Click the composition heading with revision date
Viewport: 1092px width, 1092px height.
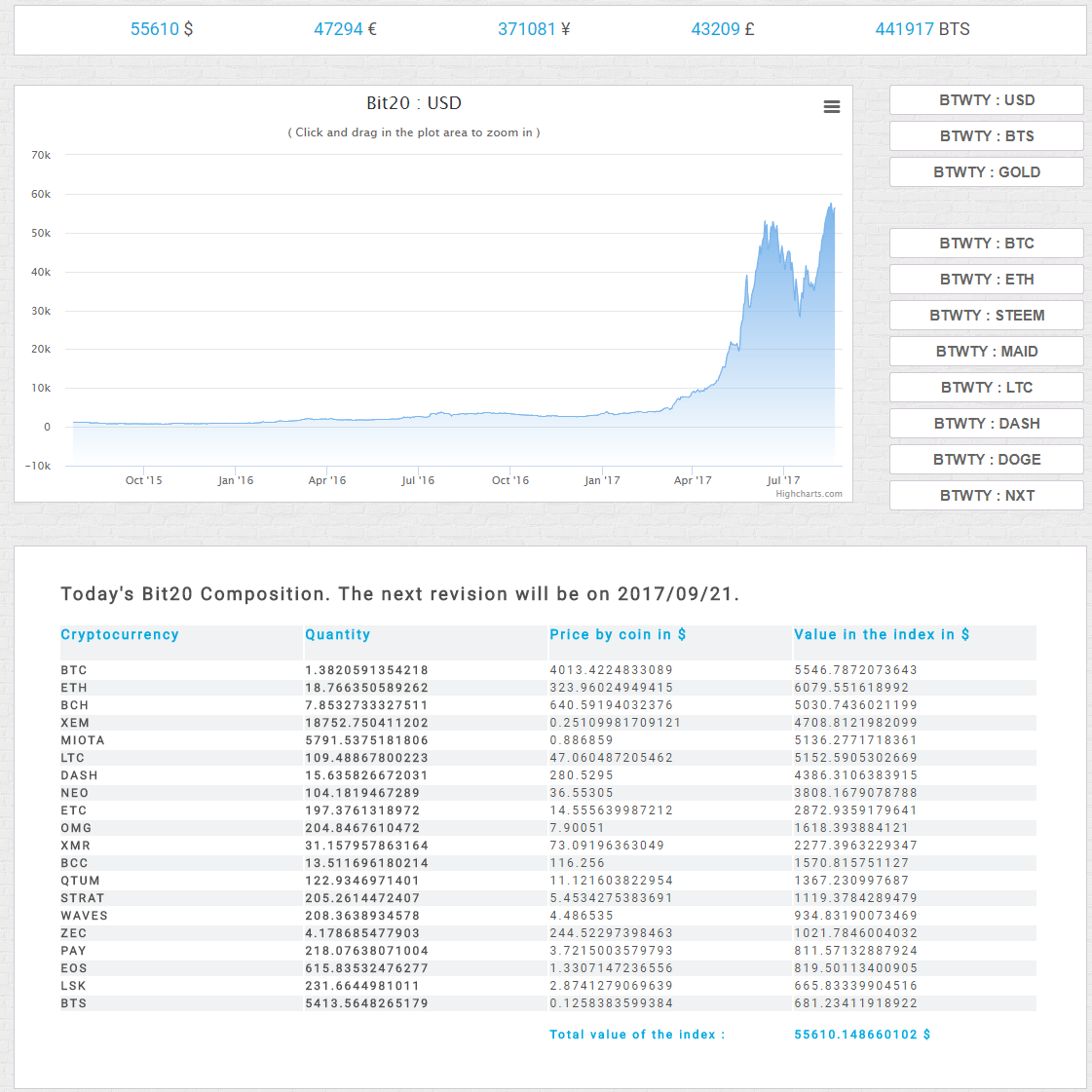(399, 593)
